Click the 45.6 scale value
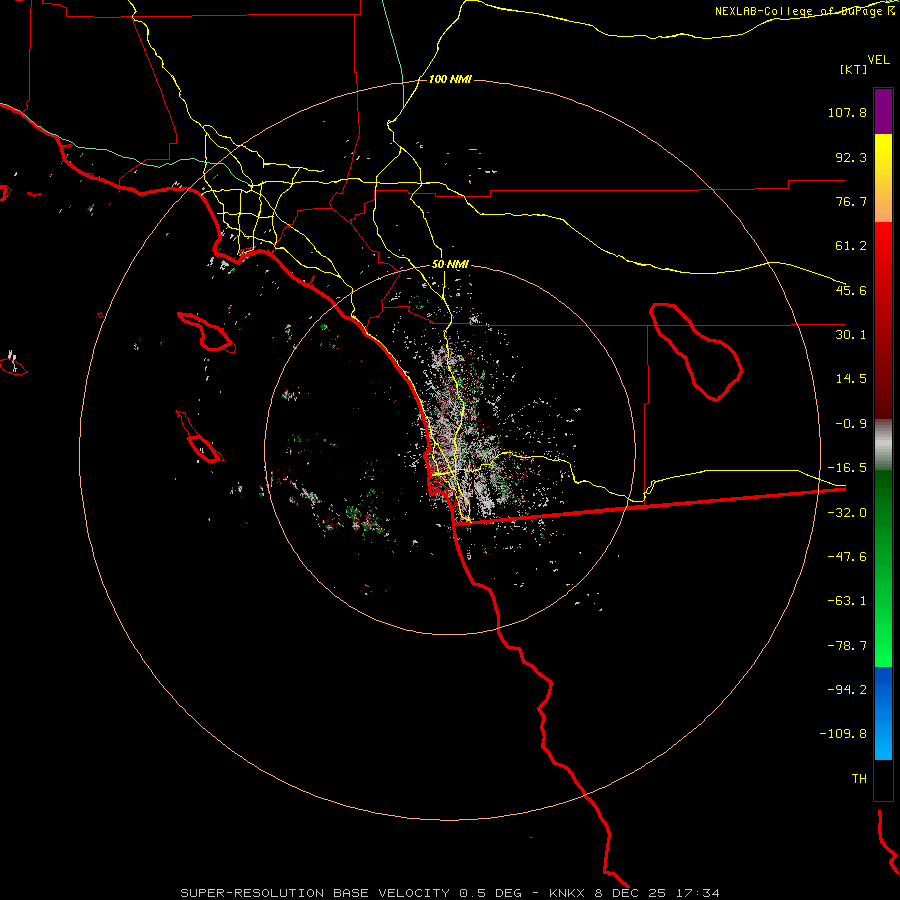Screen dimensions: 900x900 coord(851,290)
